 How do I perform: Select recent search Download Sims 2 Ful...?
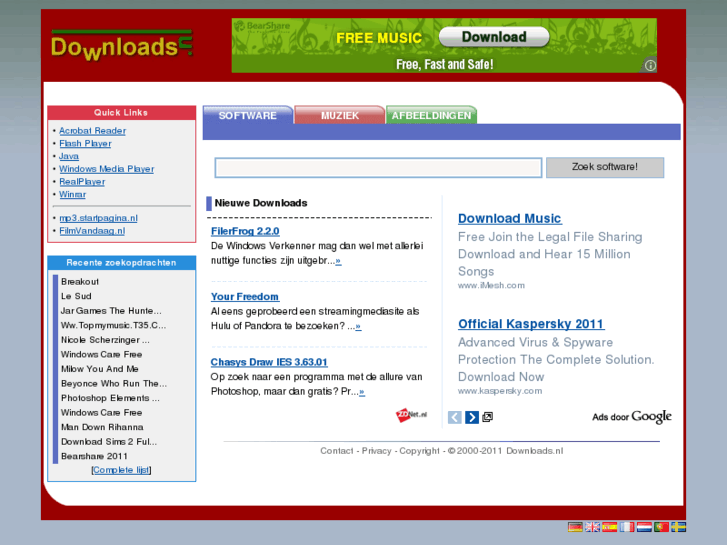[x=108, y=442]
